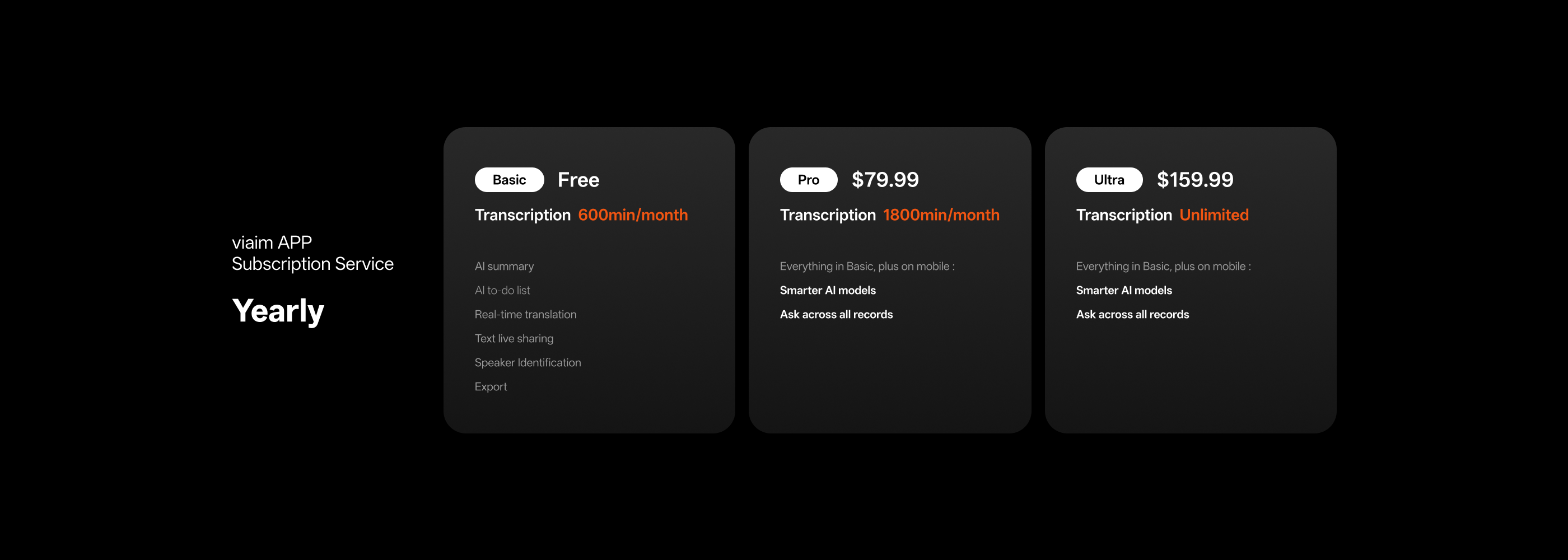The image size is (1568, 560).
Task: Click the $159.99 Ultra price
Action: [1195, 180]
